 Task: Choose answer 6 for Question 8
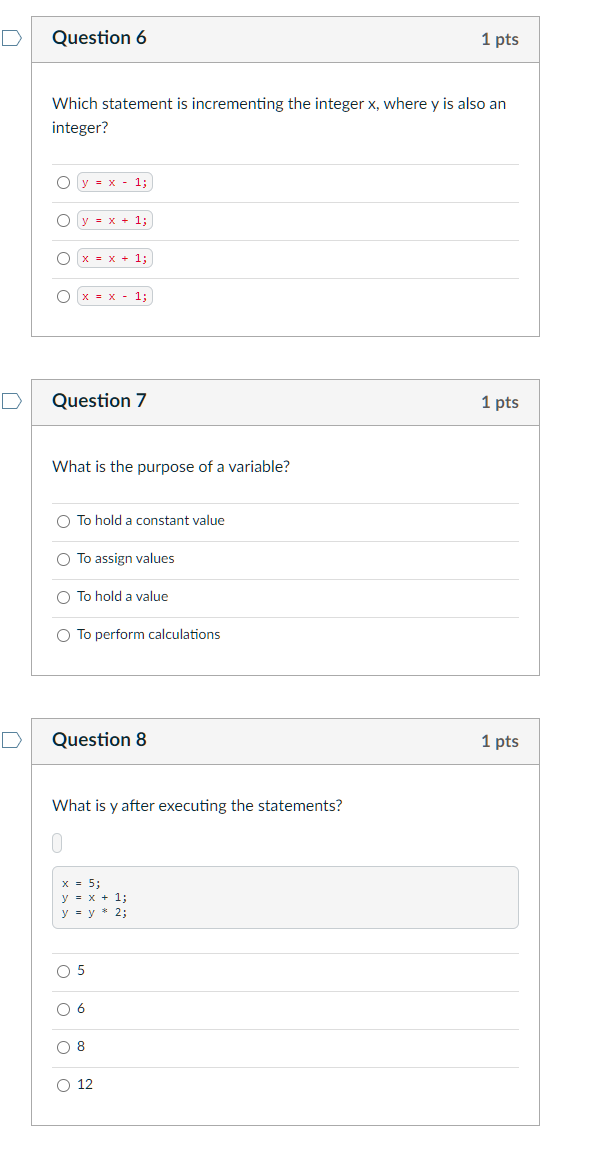[64, 1009]
